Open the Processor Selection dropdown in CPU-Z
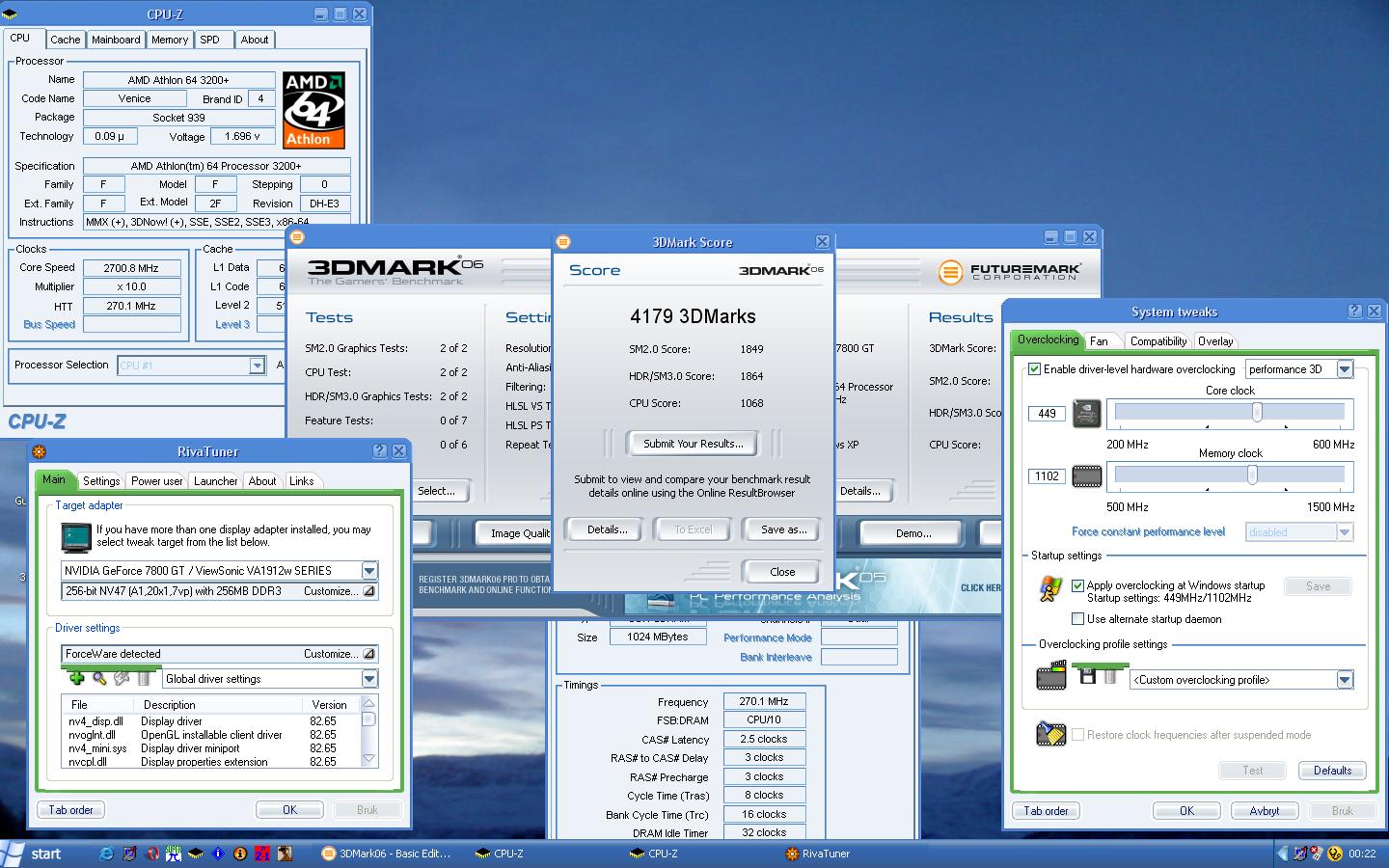 tap(257, 366)
